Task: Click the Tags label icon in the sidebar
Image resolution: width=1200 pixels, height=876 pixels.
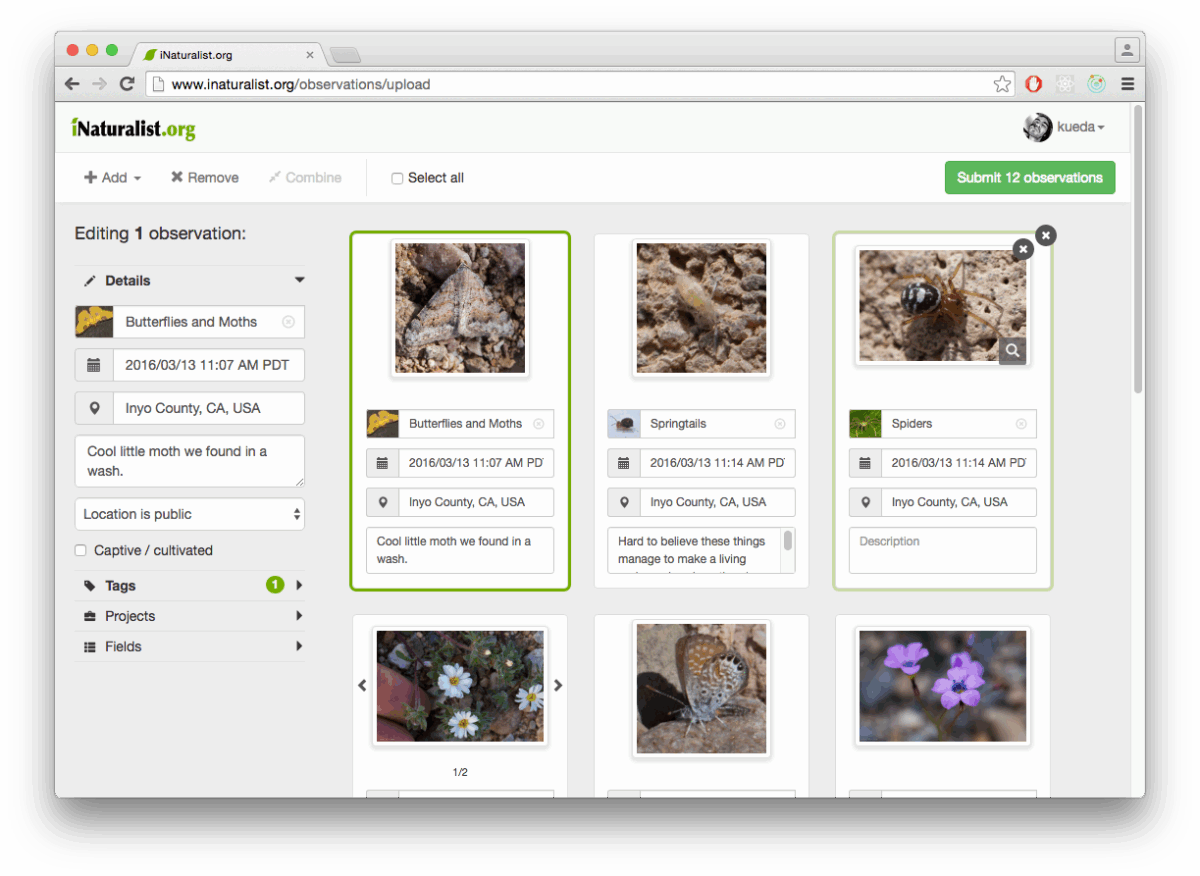Action: [90, 585]
